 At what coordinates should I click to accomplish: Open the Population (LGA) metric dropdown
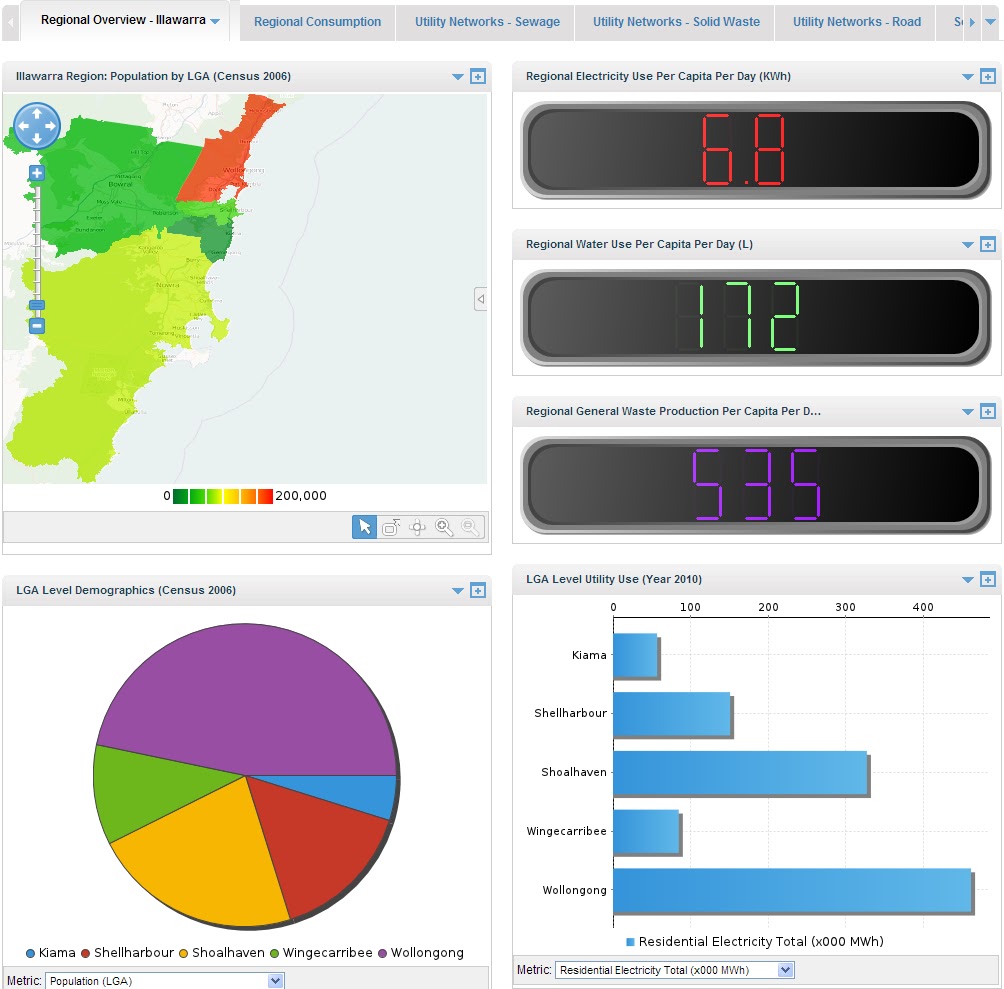coord(275,981)
